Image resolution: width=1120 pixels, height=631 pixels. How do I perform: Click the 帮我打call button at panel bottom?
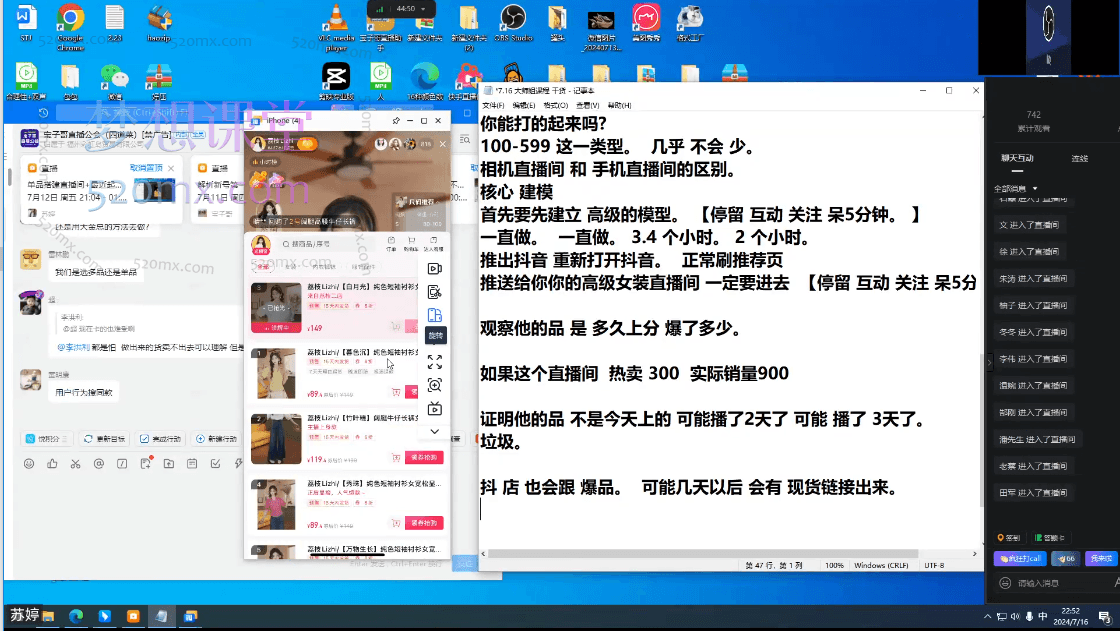pyautogui.click(x=1020, y=558)
